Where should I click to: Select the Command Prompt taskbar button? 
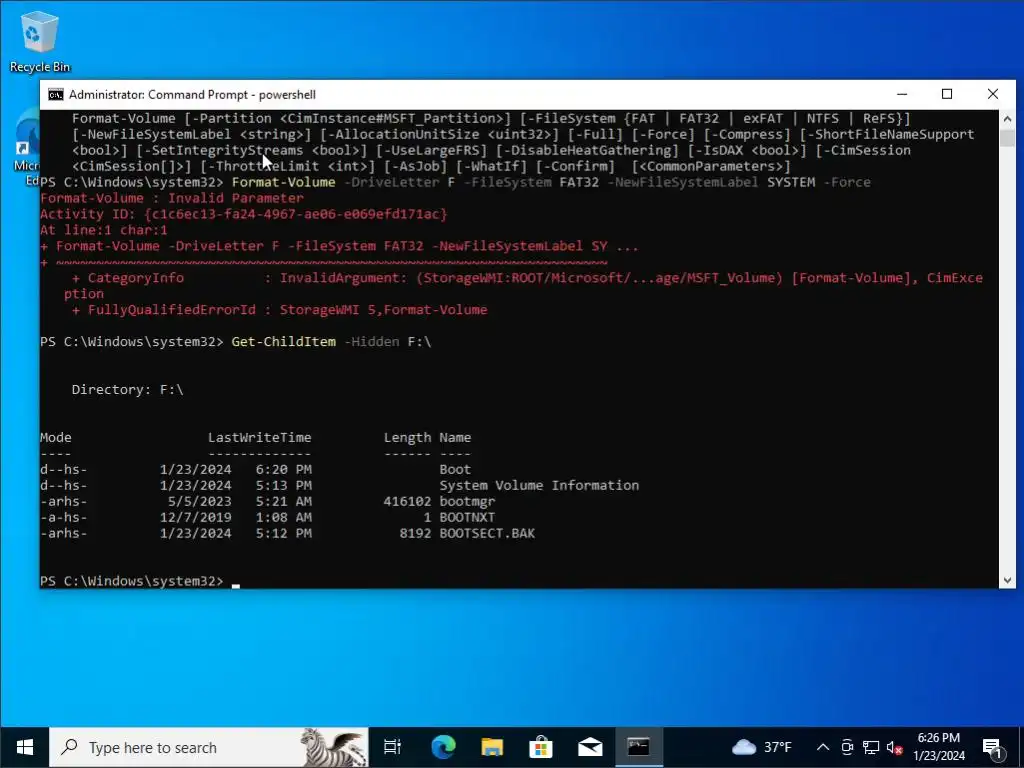(639, 747)
